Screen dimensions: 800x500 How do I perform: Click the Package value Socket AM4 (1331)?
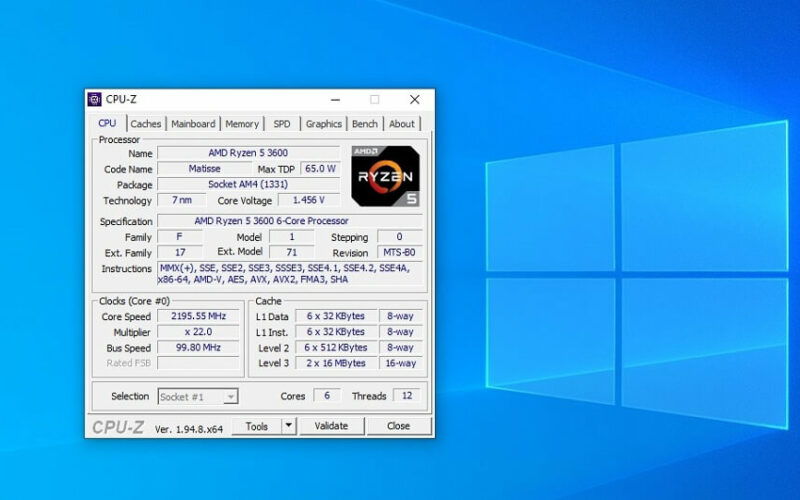[x=248, y=184]
